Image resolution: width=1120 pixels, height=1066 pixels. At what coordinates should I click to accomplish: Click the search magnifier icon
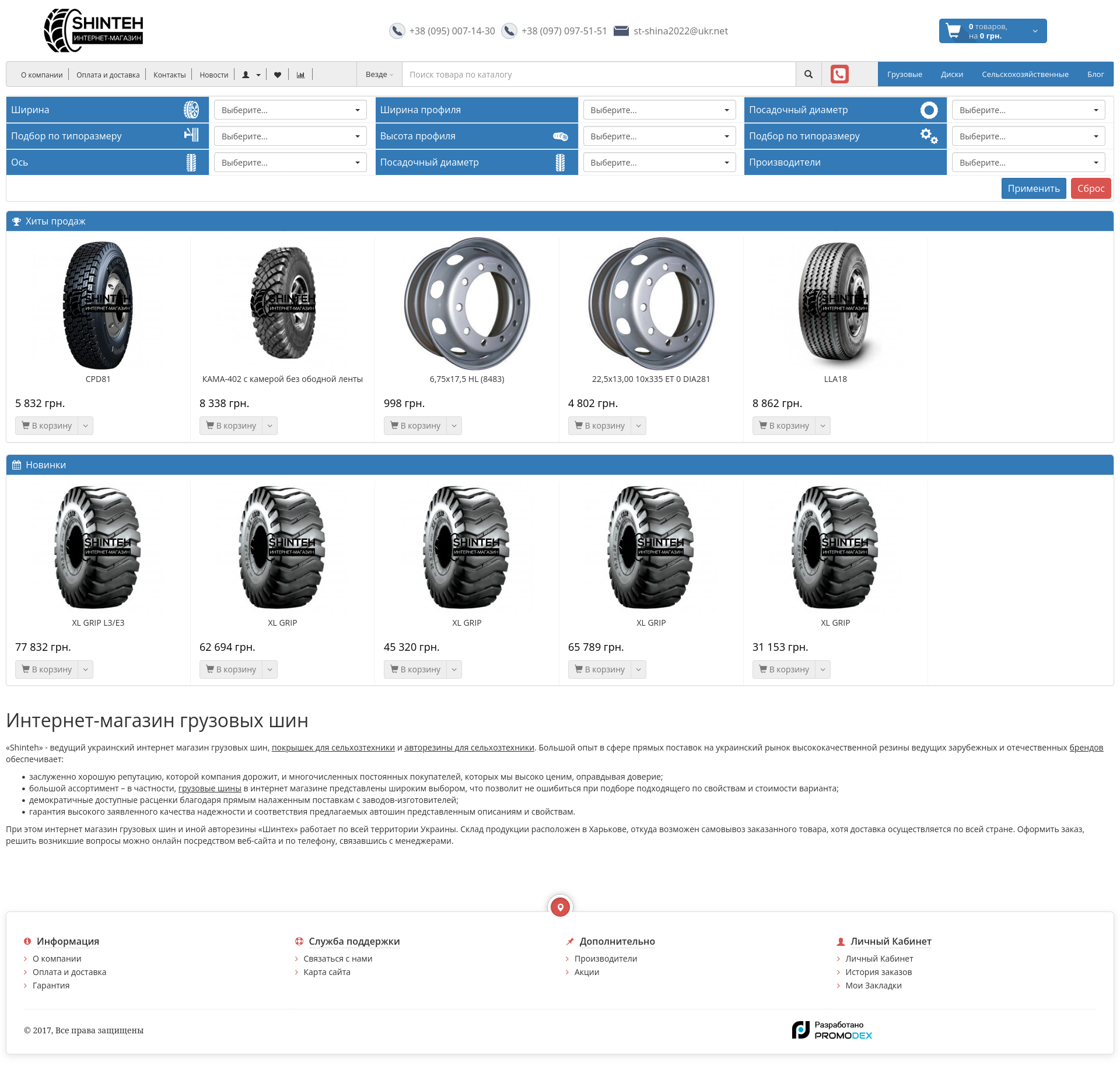point(808,74)
